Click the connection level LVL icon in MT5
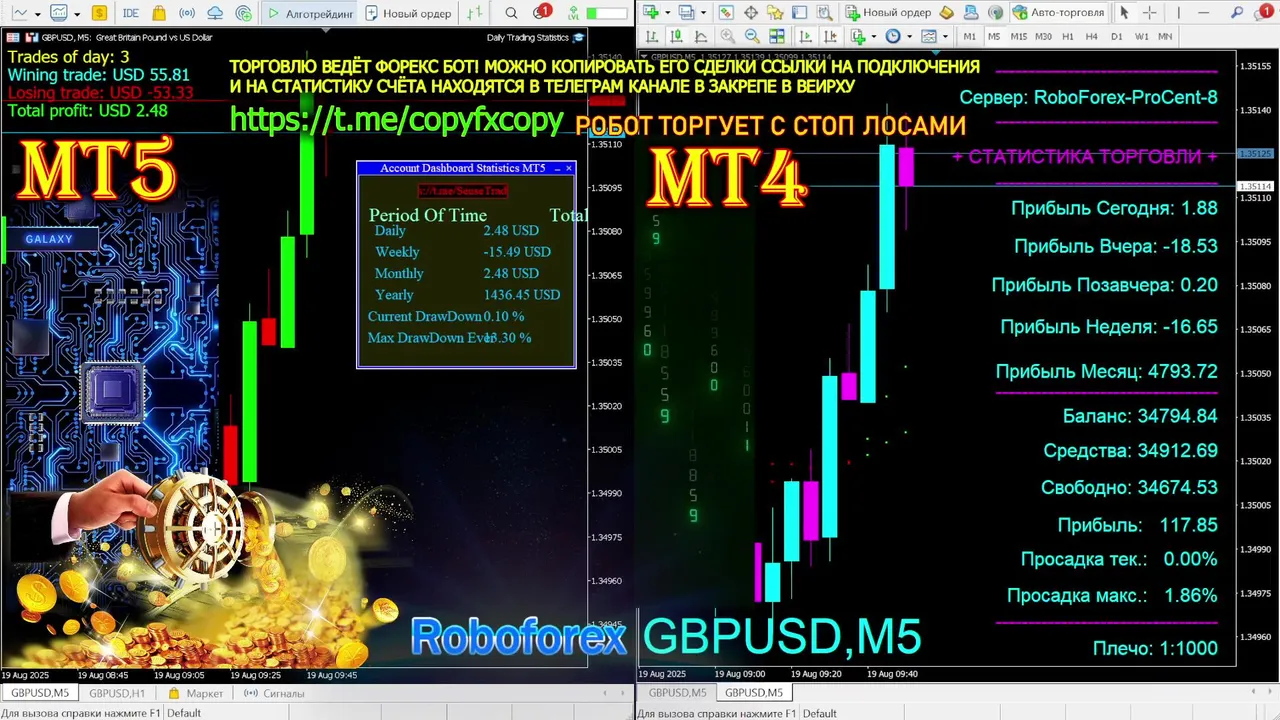Viewport: 1280px width, 720px height. click(x=573, y=13)
